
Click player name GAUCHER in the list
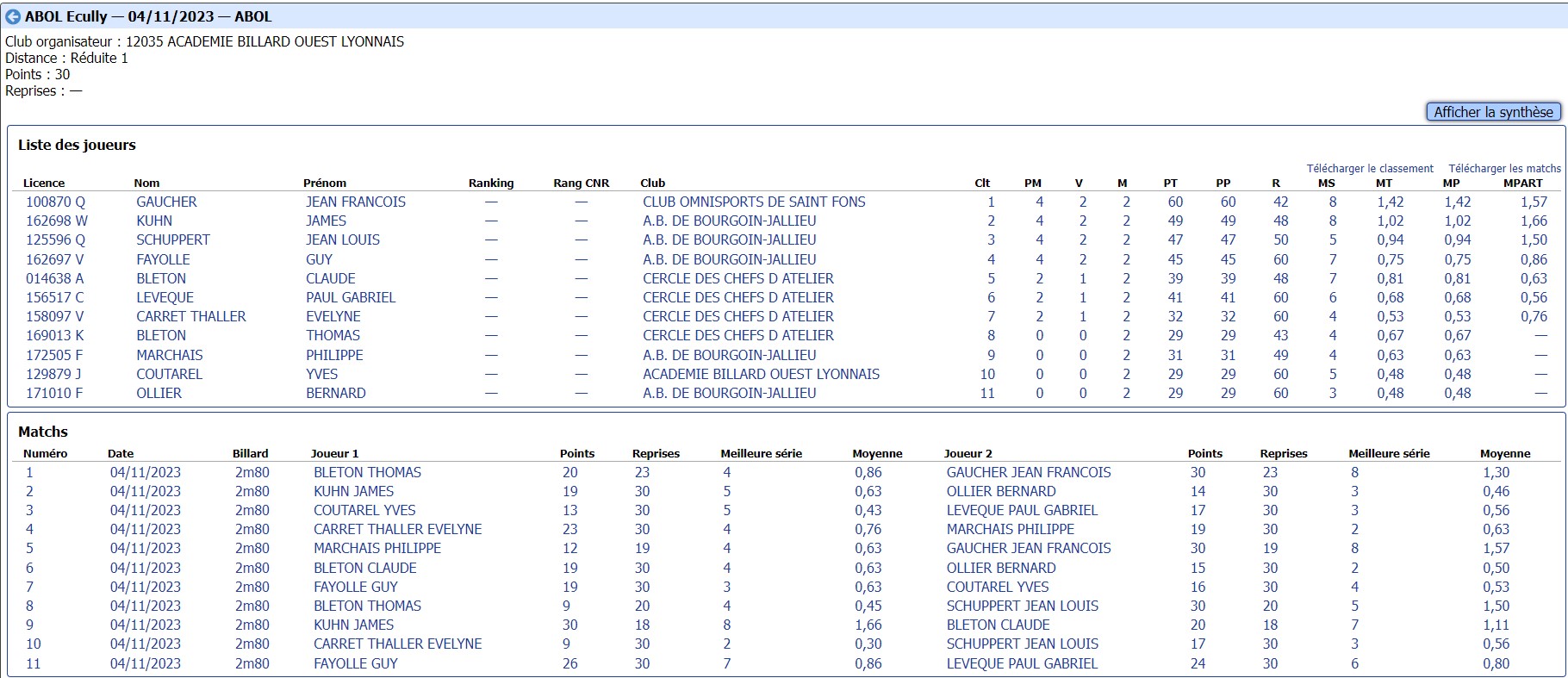166,202
